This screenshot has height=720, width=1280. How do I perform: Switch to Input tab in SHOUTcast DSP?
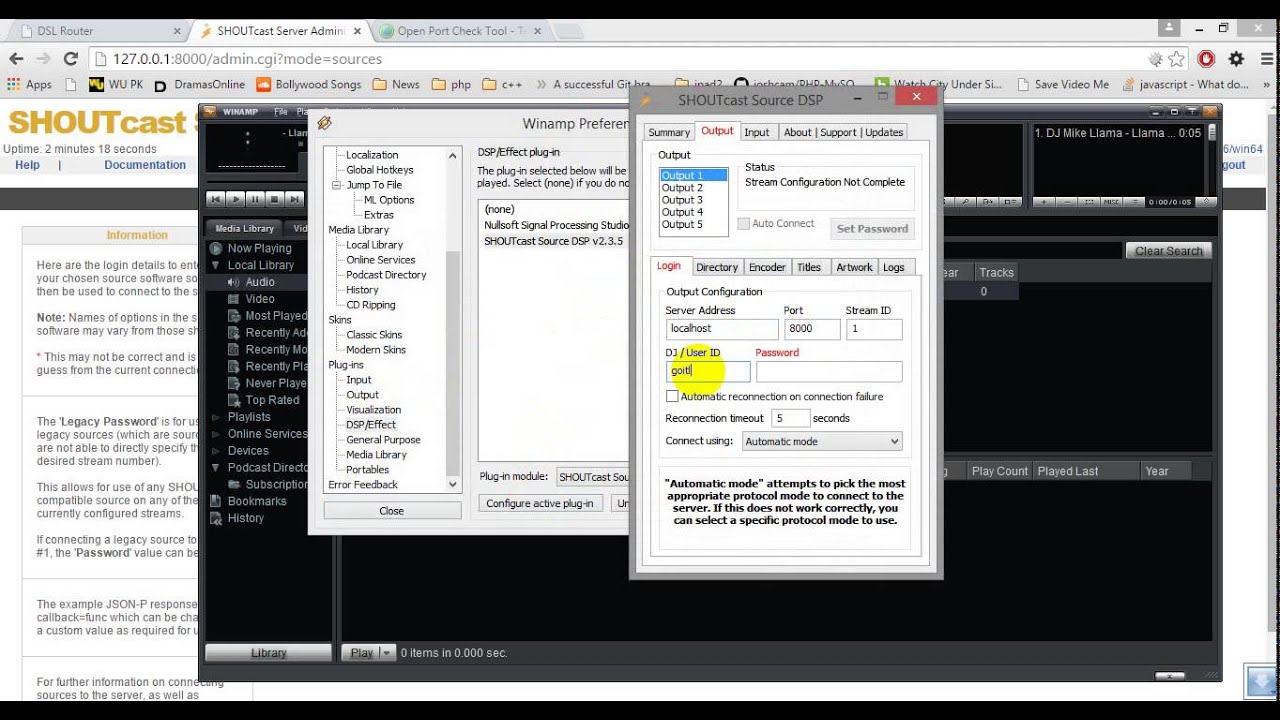coord(757,132)
